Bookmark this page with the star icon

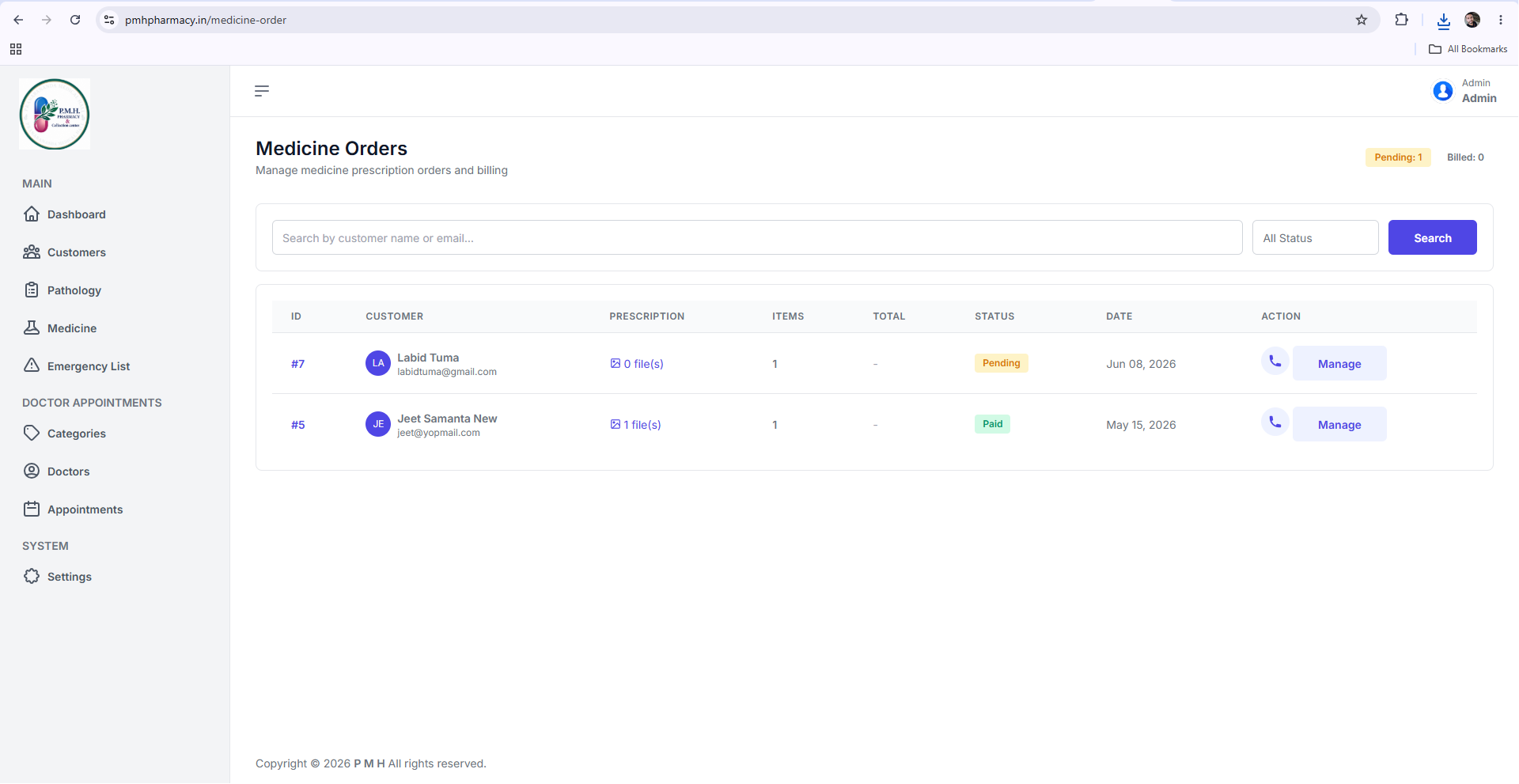1362,20
